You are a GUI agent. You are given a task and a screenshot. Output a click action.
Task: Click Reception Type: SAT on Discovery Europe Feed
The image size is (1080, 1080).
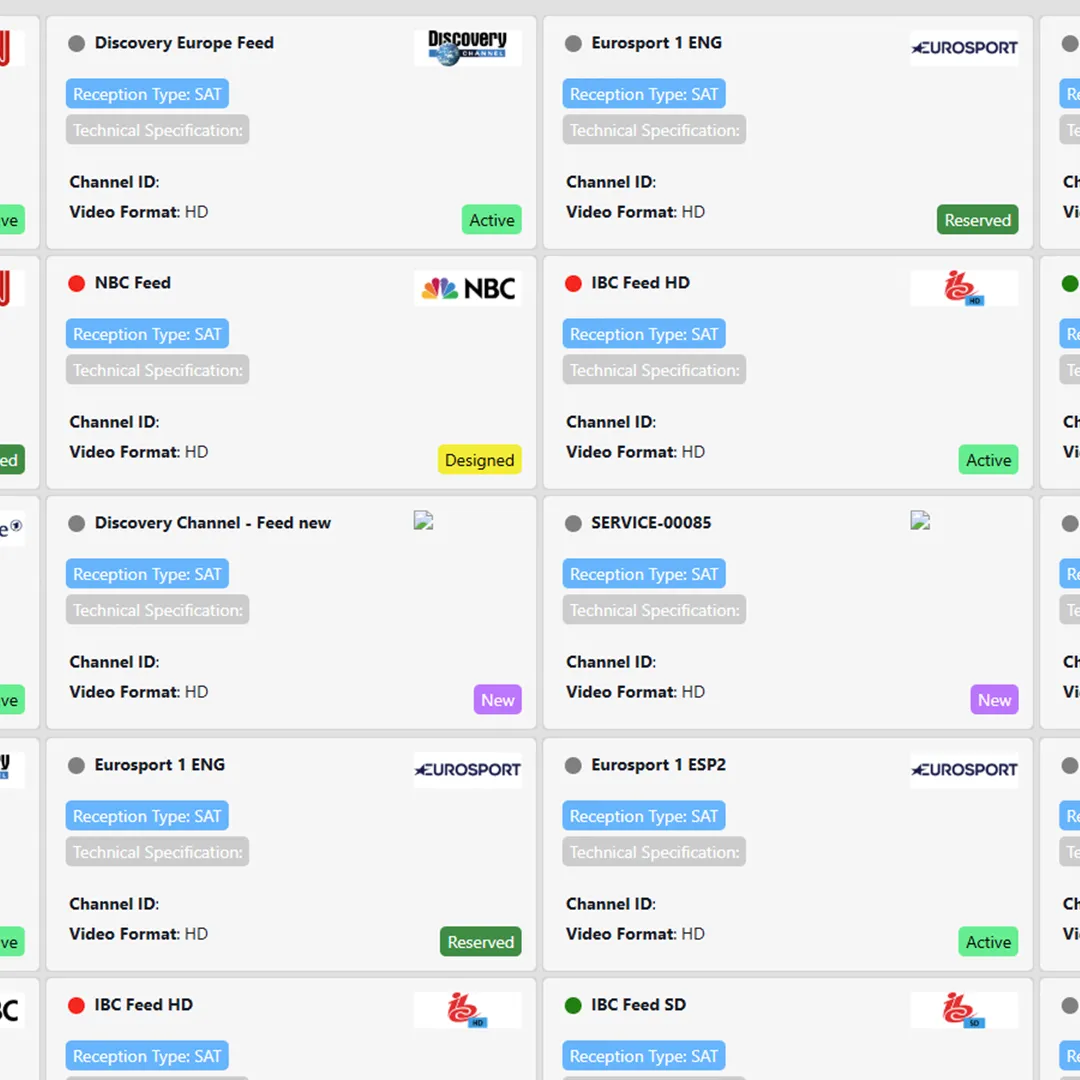pos(147,94)
